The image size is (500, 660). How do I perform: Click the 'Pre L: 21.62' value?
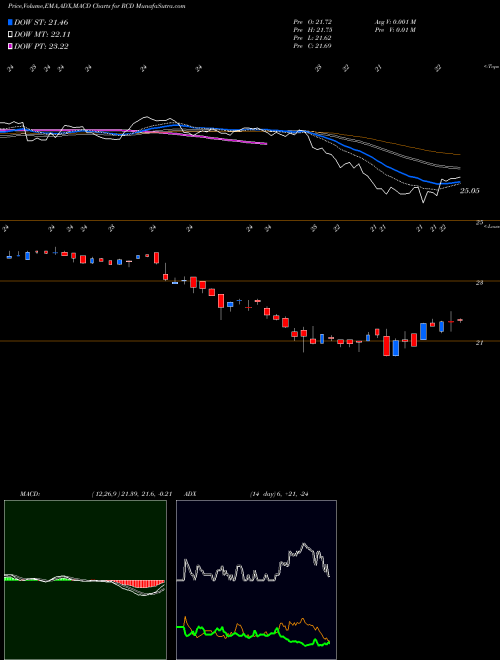(x=313, y=38)
